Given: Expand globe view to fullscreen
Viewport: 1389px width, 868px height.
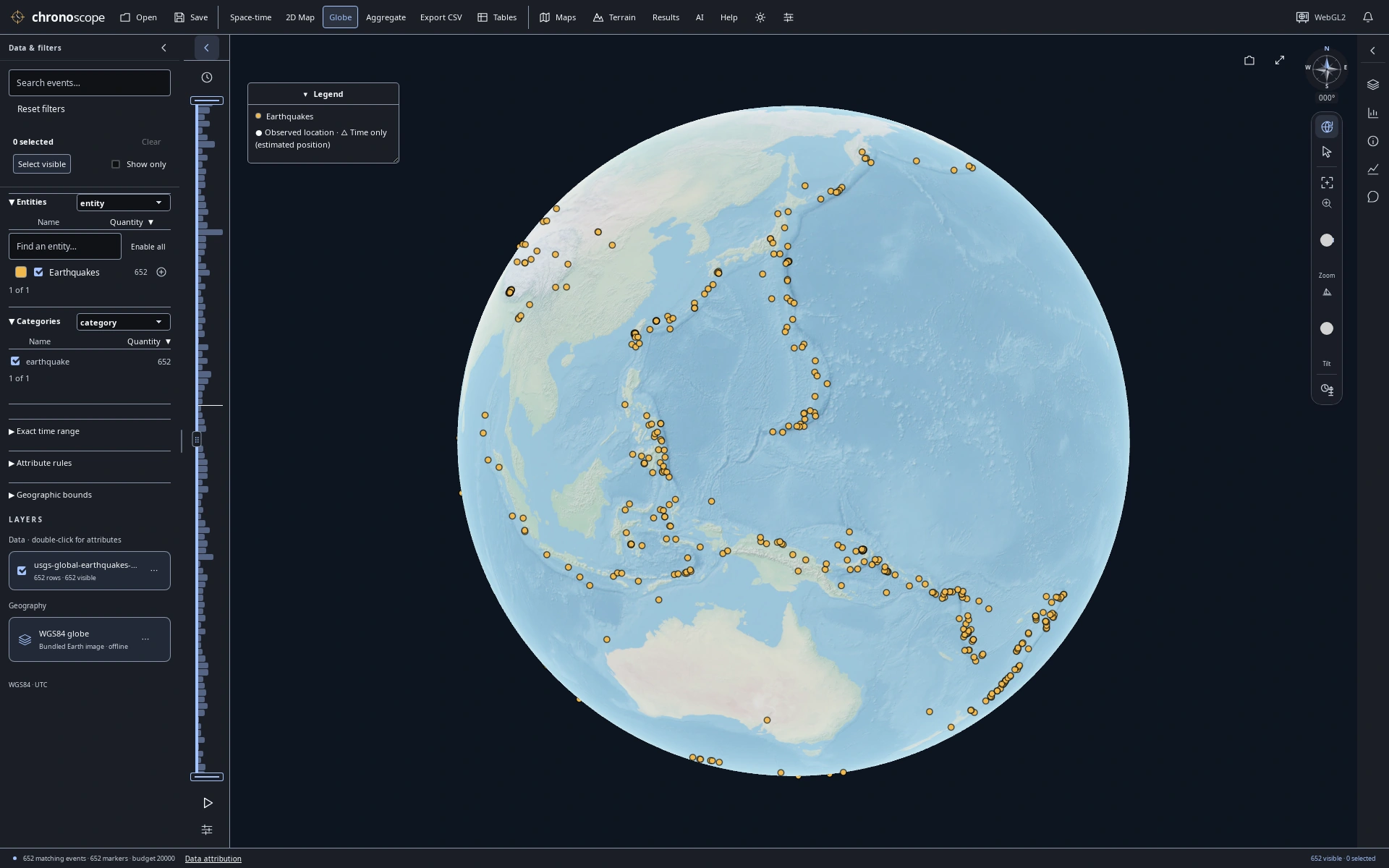Looking at the screenshot, I should [x=1280, y=60].
